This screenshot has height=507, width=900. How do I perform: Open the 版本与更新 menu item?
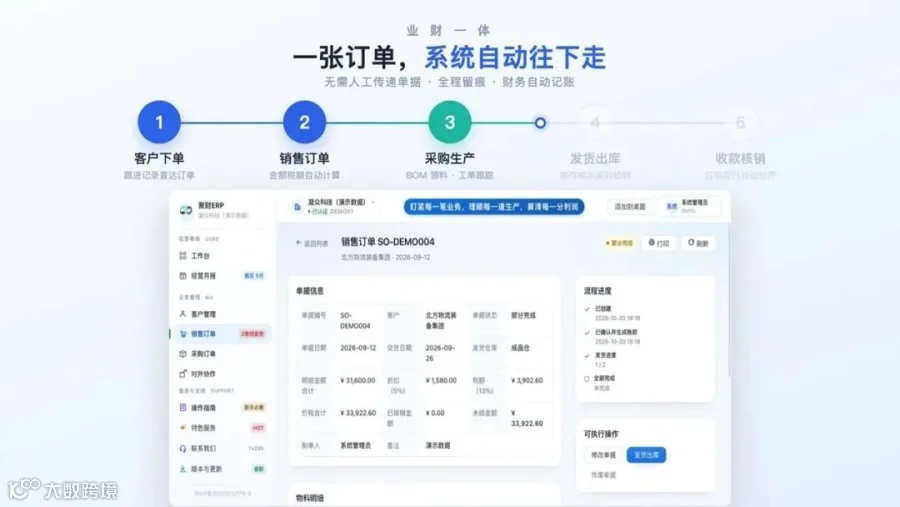(x=223, y=469)
